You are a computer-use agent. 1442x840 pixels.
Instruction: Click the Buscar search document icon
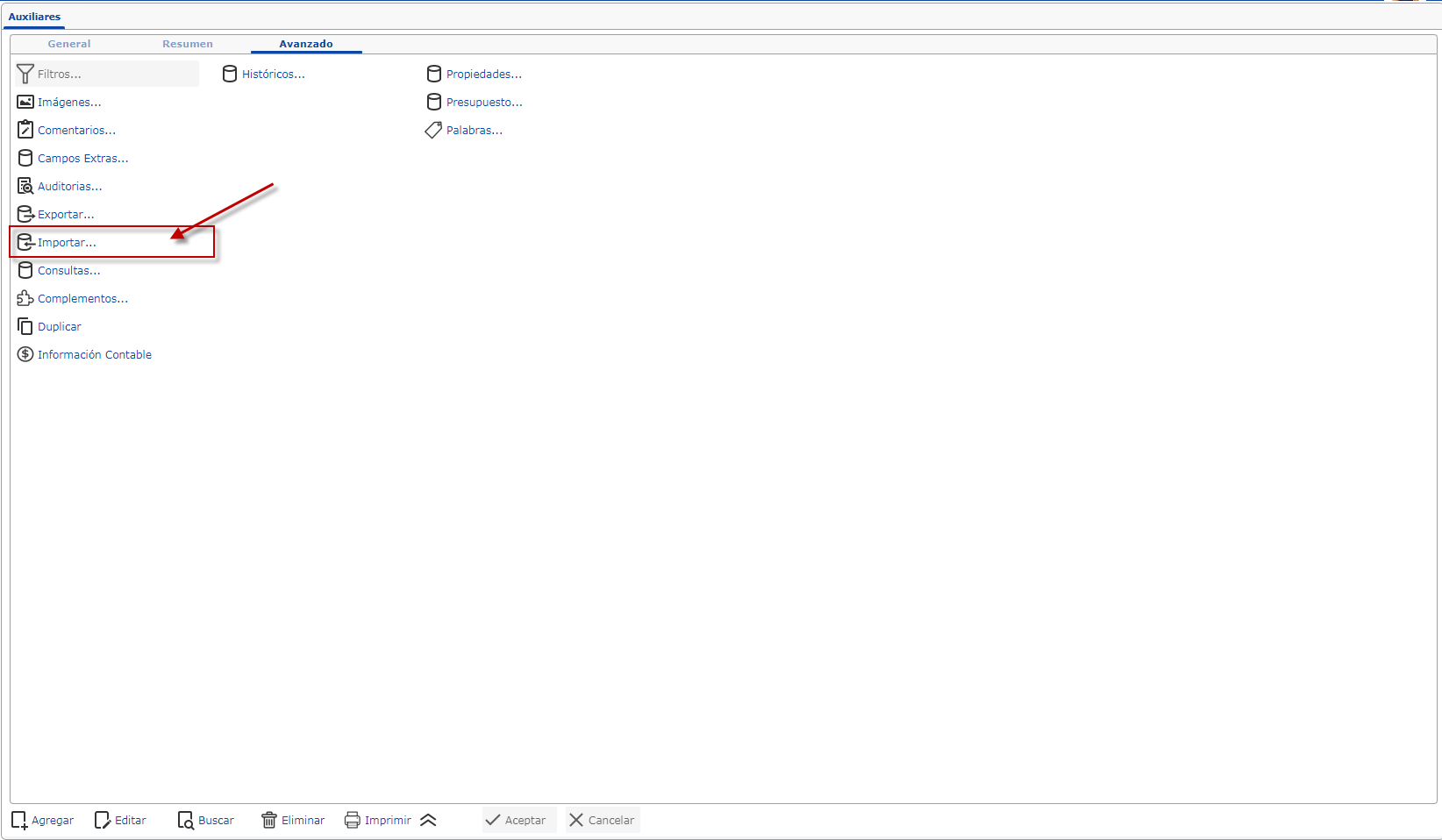[186, 820]
